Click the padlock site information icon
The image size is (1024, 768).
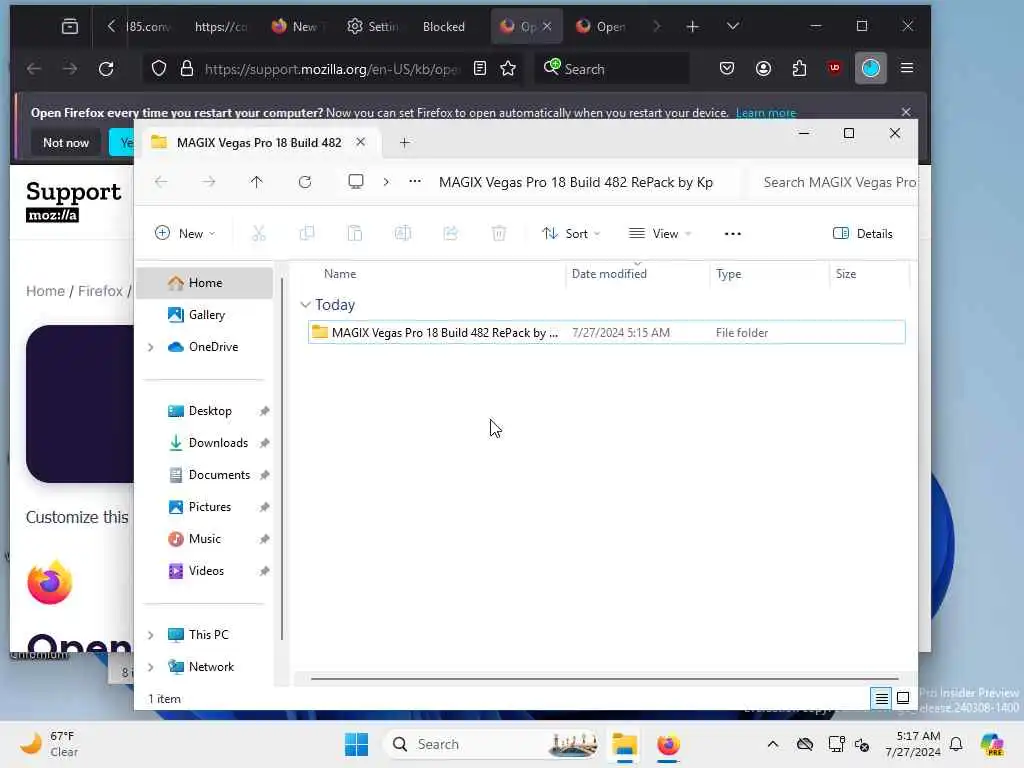pos(187,69)
